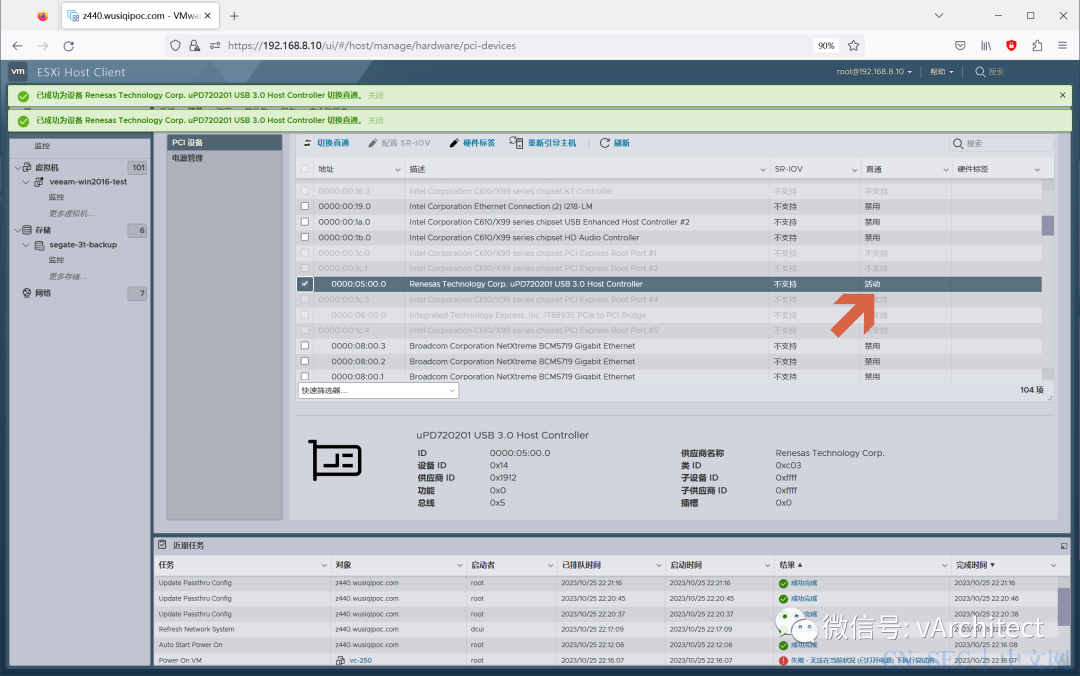The width and height of the screenshot is (1080, 676).
Task: Click the refresh toolbar button
Action: 614,143
